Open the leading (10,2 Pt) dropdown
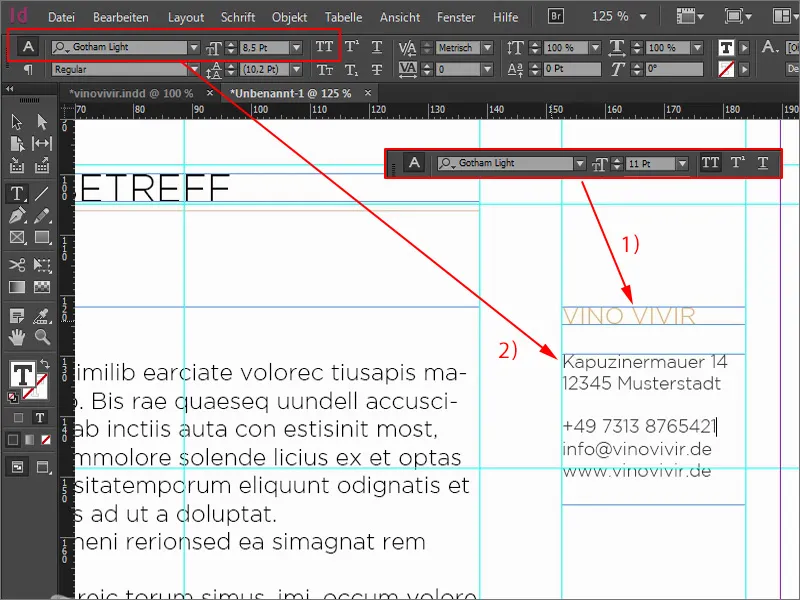 (x=296, y=69)
